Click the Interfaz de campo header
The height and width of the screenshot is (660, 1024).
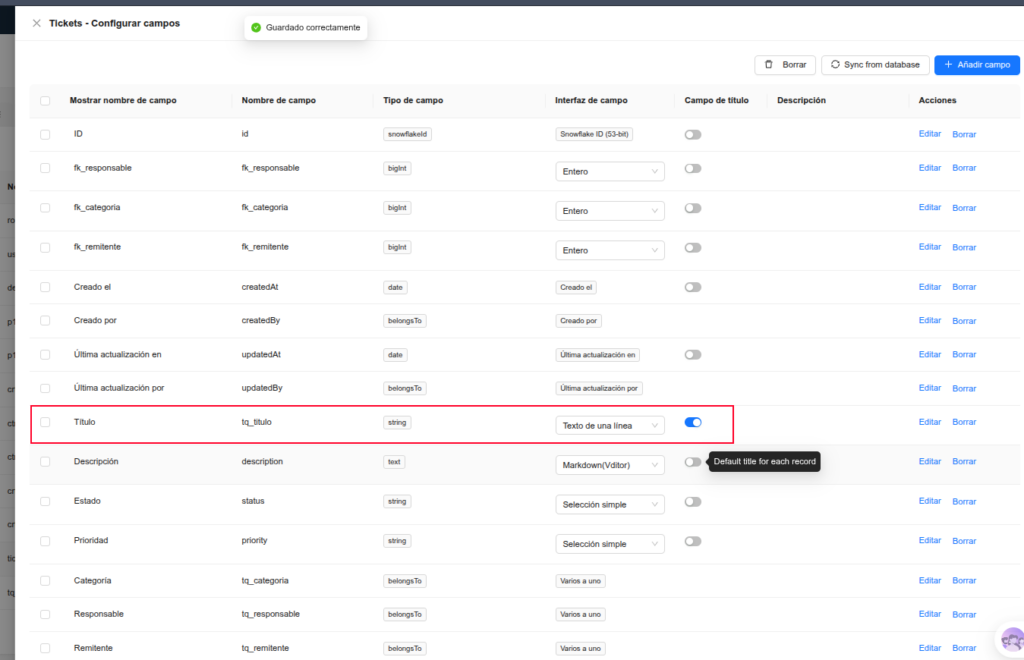click(591, 101)
